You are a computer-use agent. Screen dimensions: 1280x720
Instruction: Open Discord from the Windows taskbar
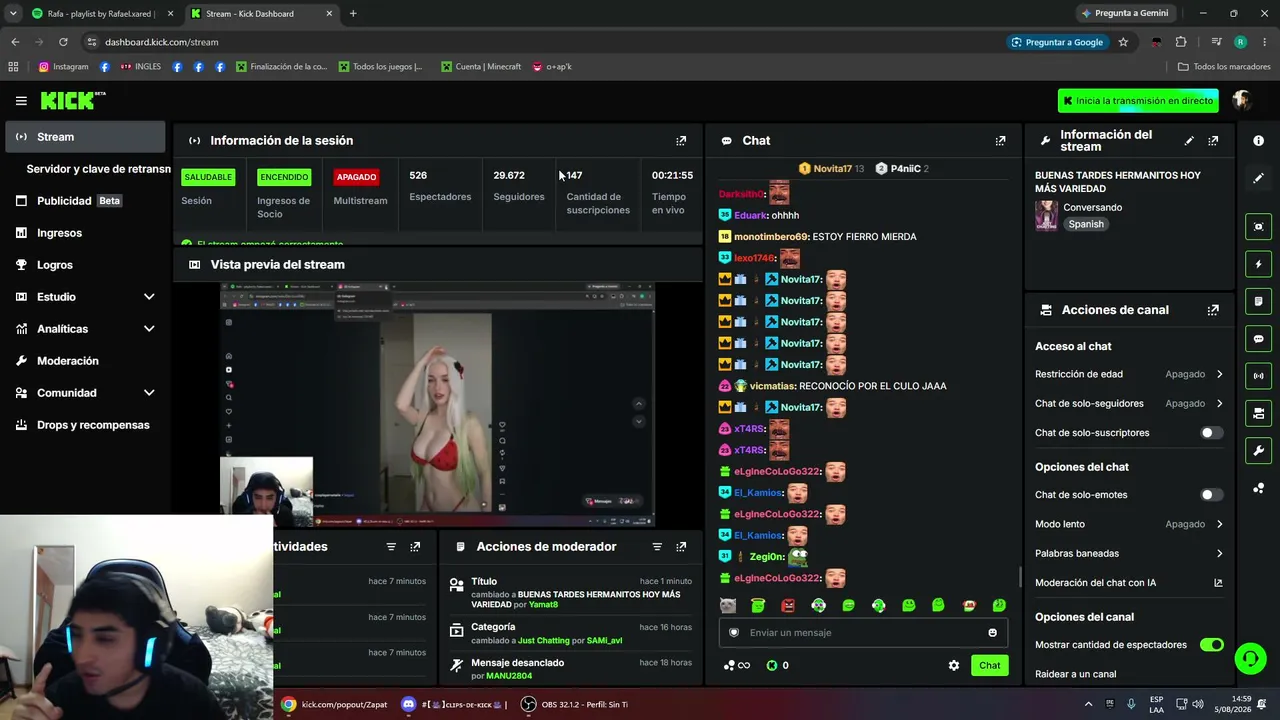coord(454,704)
